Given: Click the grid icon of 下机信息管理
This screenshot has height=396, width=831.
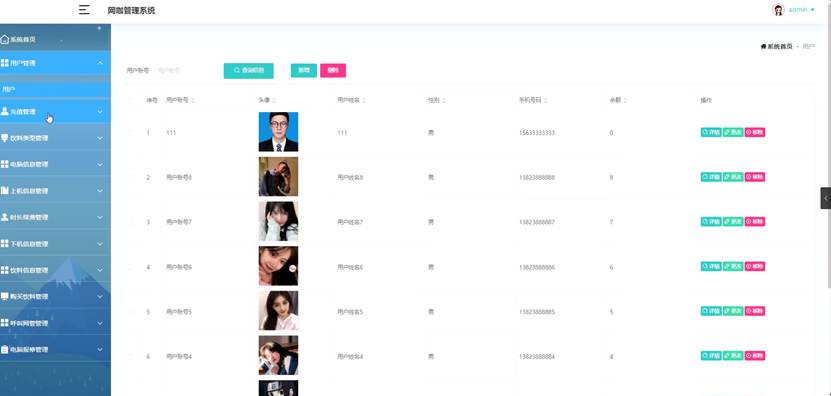Looking at the screenshot, I should tap(5, 244).
